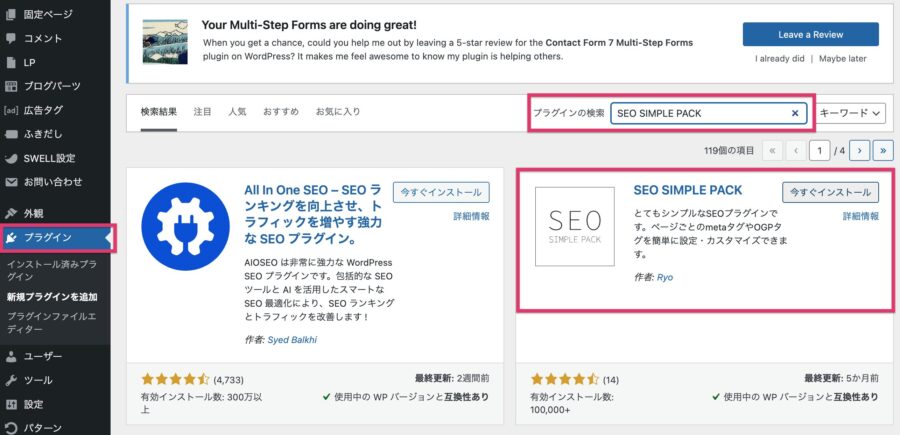Screen dimensions: 900x435
Task: Switch to the 注目 tab
Action: coord(203,112)
